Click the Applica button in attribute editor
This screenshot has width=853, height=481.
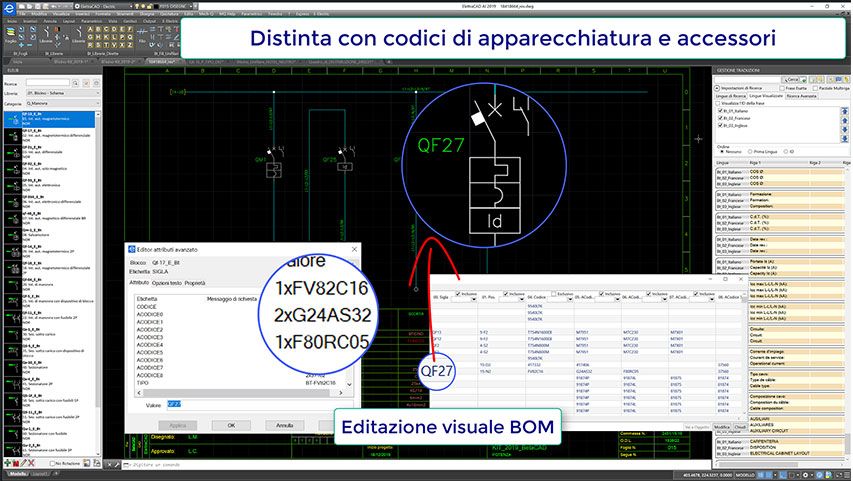point(178,425)
